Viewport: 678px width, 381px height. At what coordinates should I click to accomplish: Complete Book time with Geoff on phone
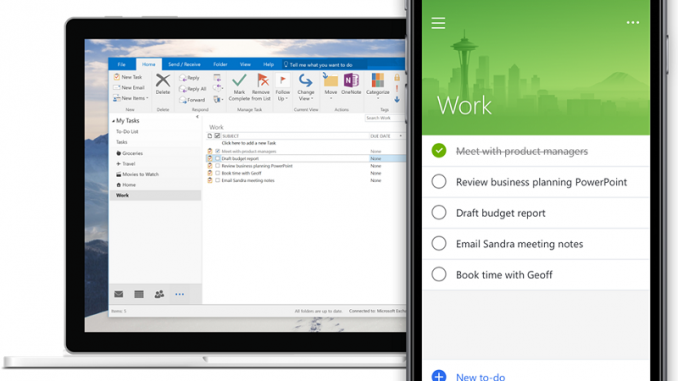(x=439, y=274)
